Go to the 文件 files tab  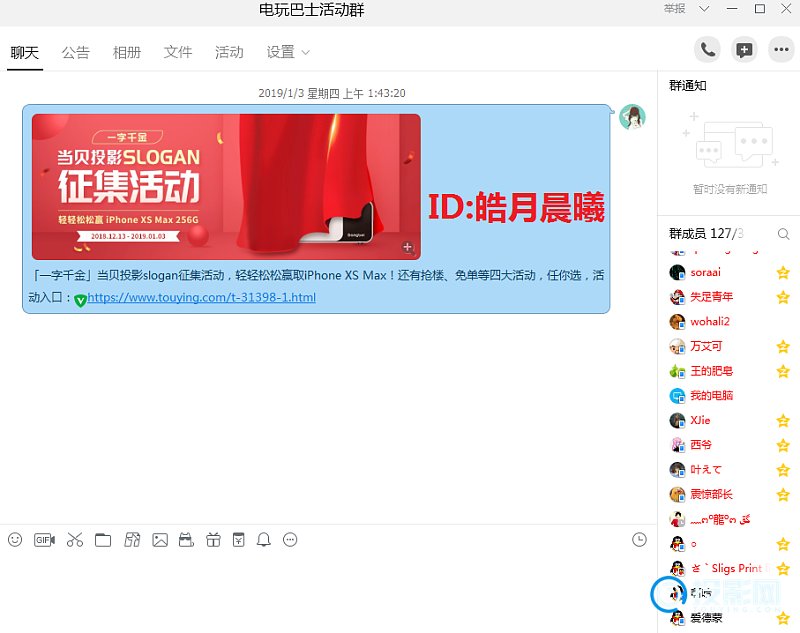[178, 52]
